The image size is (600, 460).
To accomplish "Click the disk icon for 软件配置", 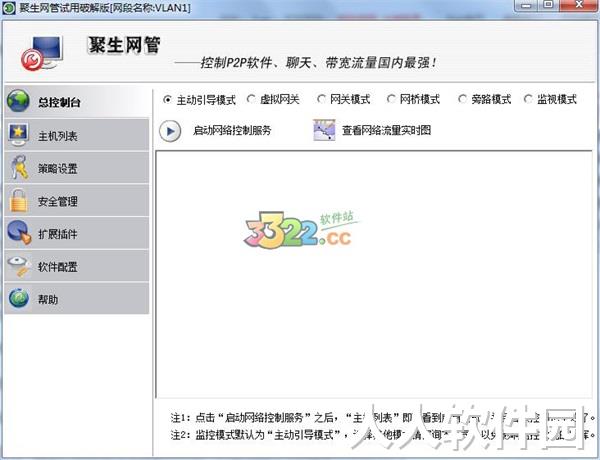I will (19, 266).
